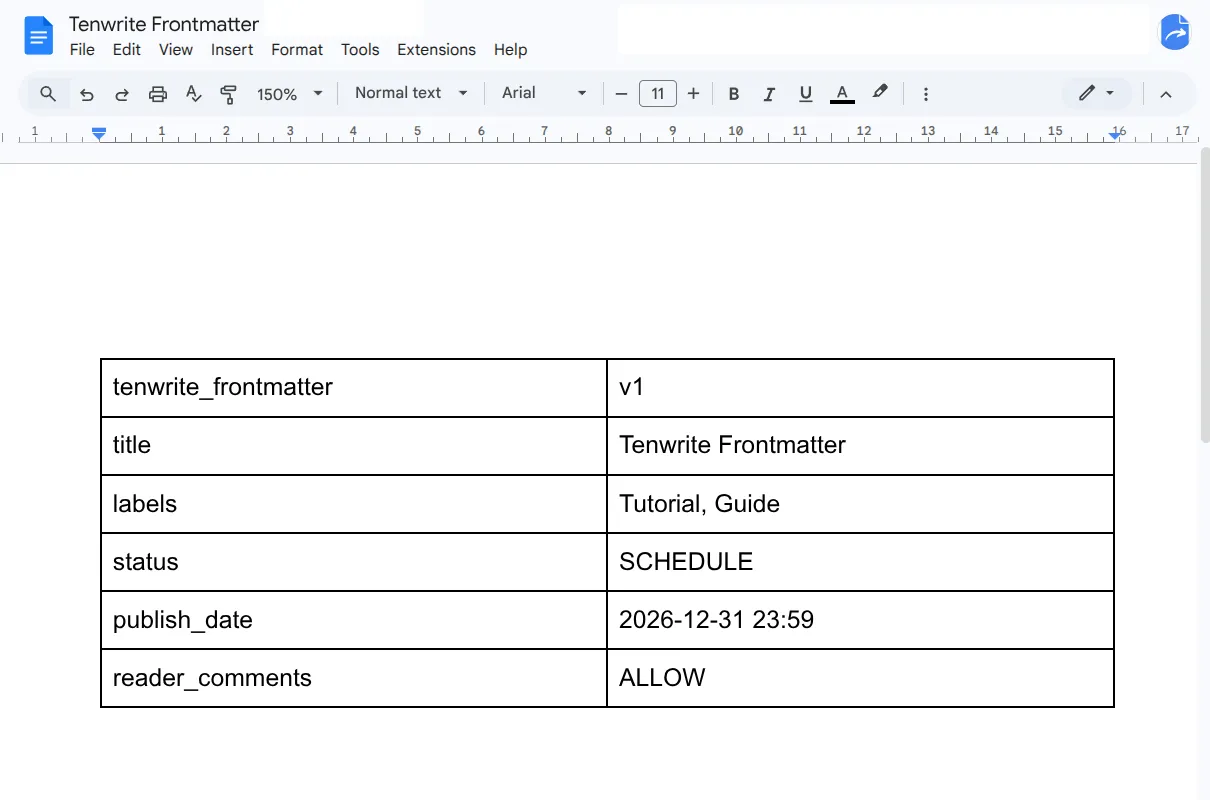Open the Format menu
This screenshot has width=1210, height=800.
point(297,49)
